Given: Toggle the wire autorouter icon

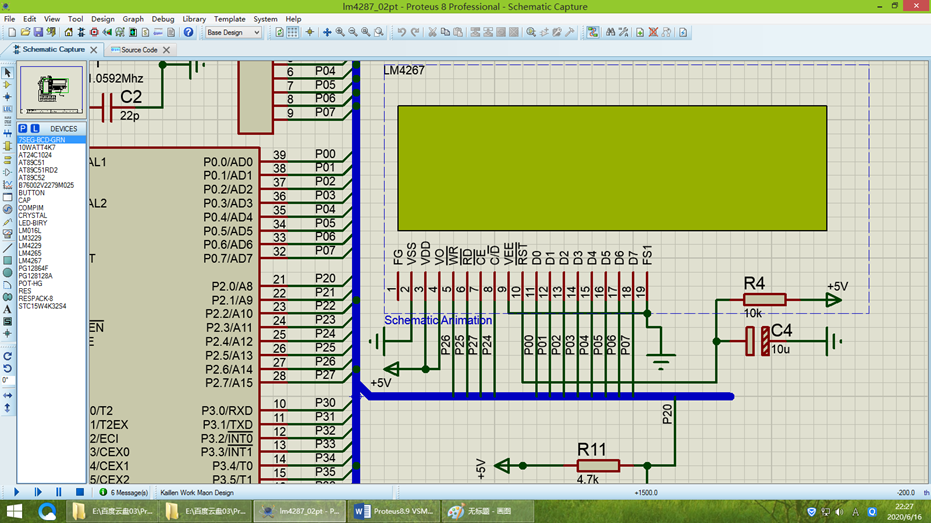Looking at the screenshot, I should click(593, 33).
